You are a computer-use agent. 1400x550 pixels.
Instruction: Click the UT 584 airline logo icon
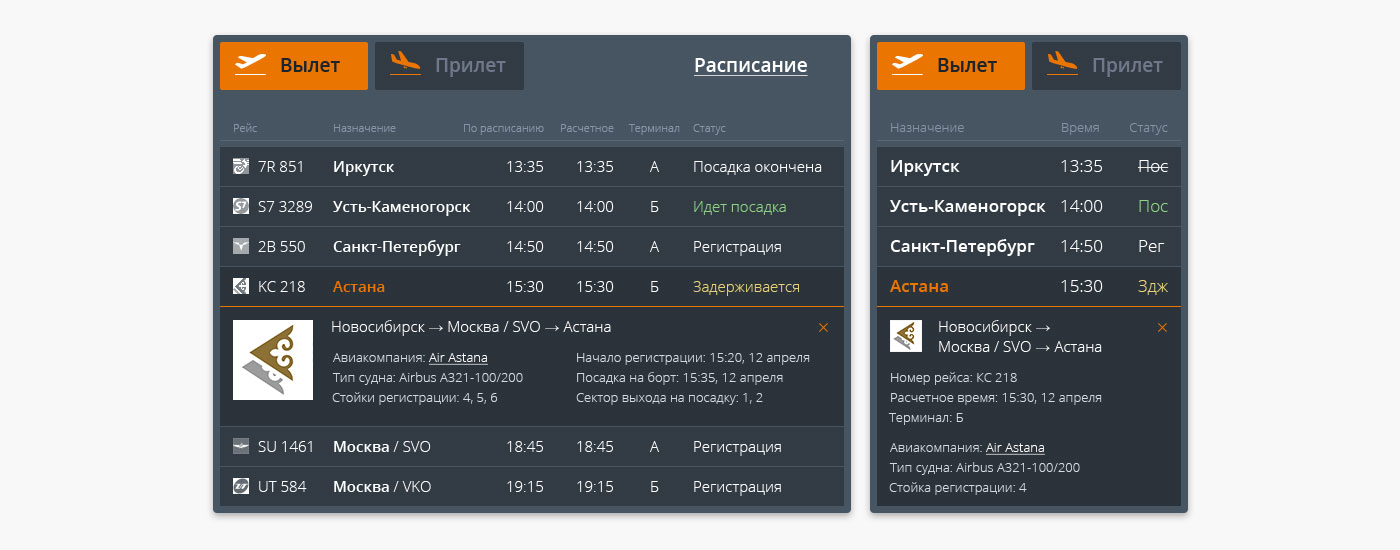pos(241,487)
